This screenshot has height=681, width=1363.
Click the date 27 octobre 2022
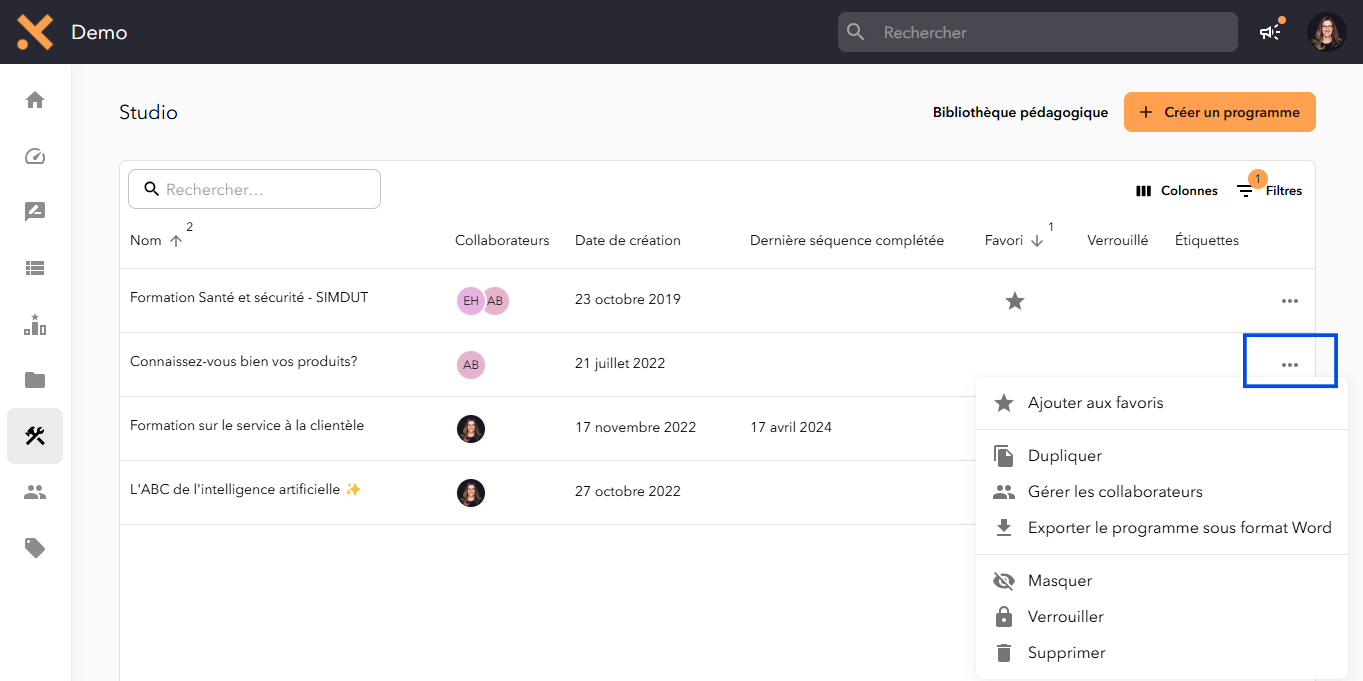click(628, 491)
